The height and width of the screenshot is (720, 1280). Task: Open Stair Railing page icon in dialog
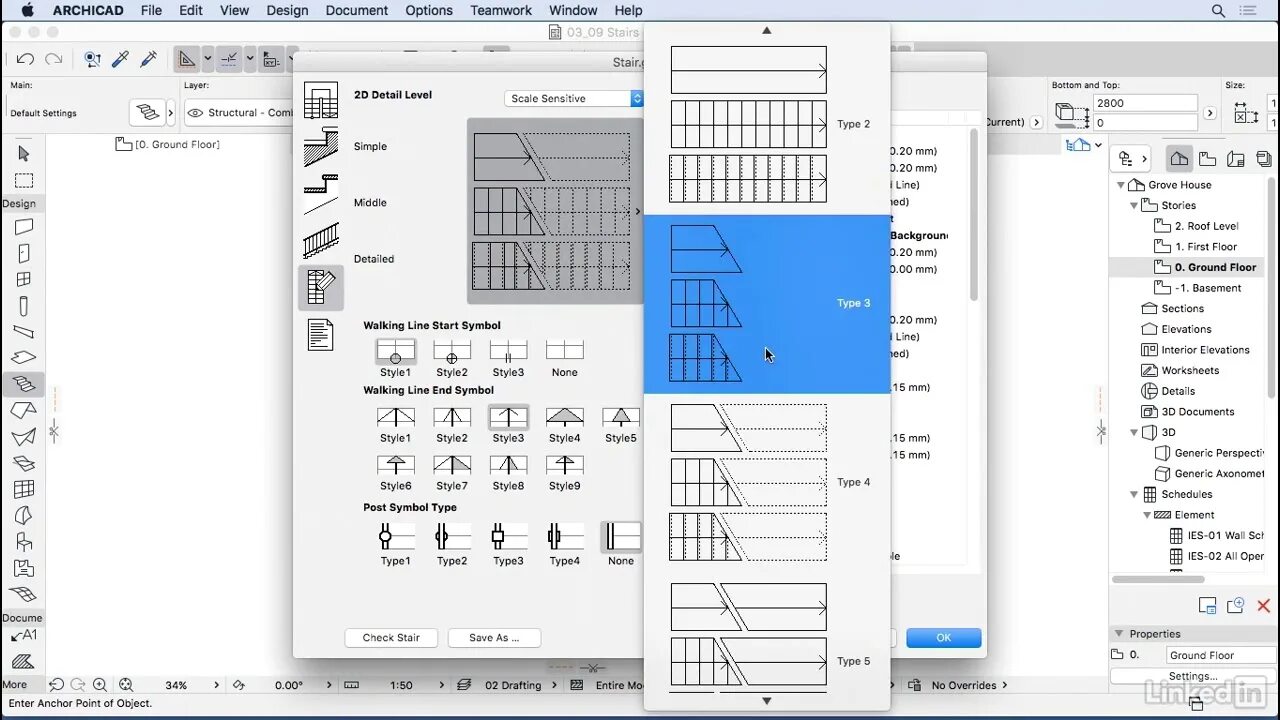click(321, 240)
